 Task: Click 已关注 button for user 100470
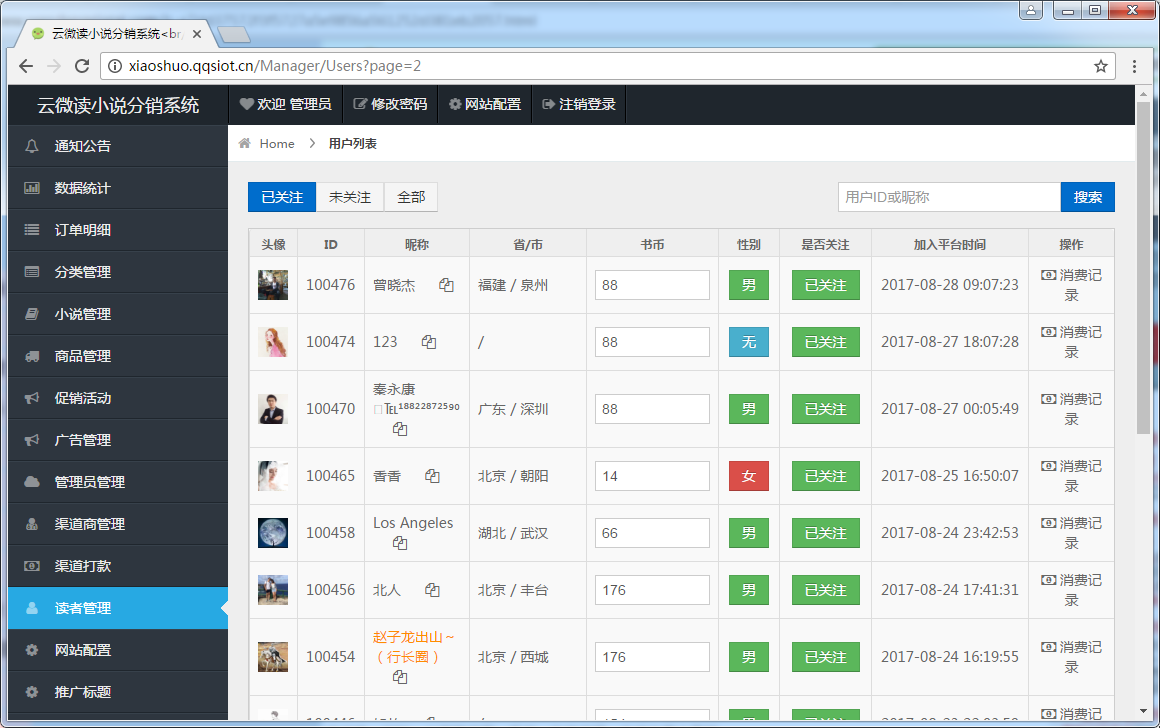click(x=826, y=408)
